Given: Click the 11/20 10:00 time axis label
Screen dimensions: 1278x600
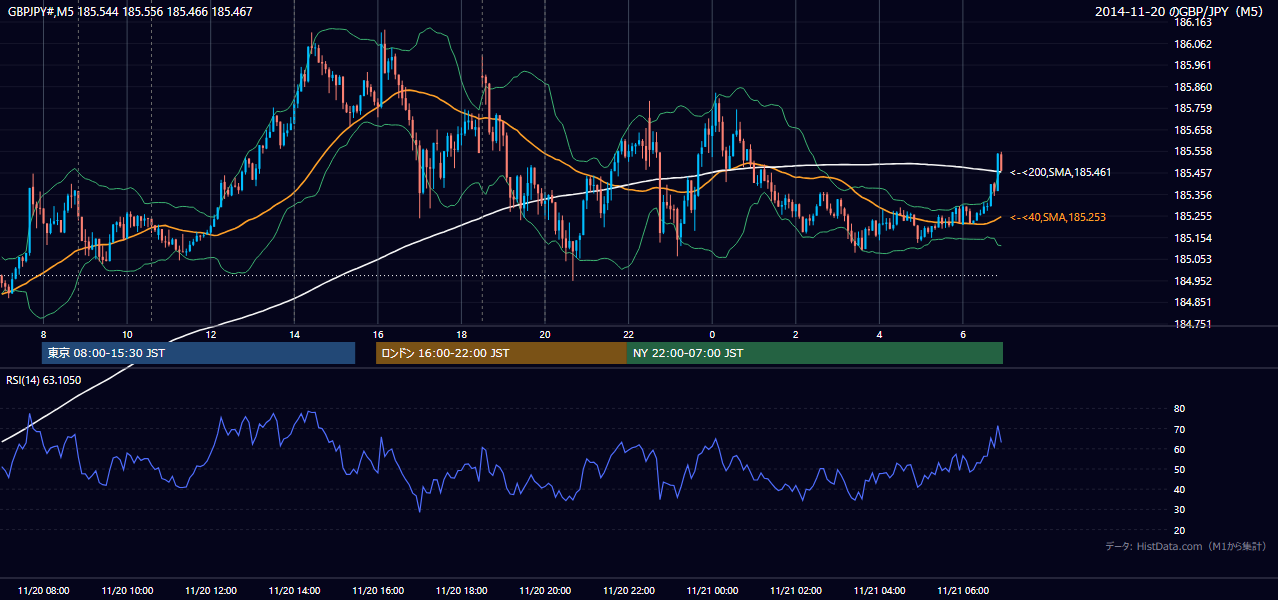Looking at the screenshot, I should pyautogui.click(x=127, y=591).
